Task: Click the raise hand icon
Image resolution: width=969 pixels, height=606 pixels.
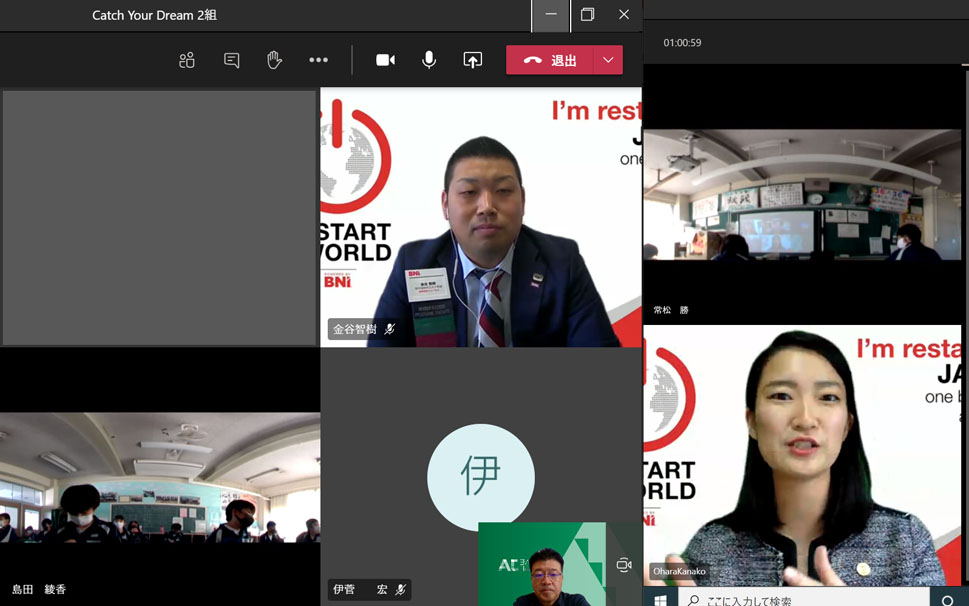Action: pos(274,60)
